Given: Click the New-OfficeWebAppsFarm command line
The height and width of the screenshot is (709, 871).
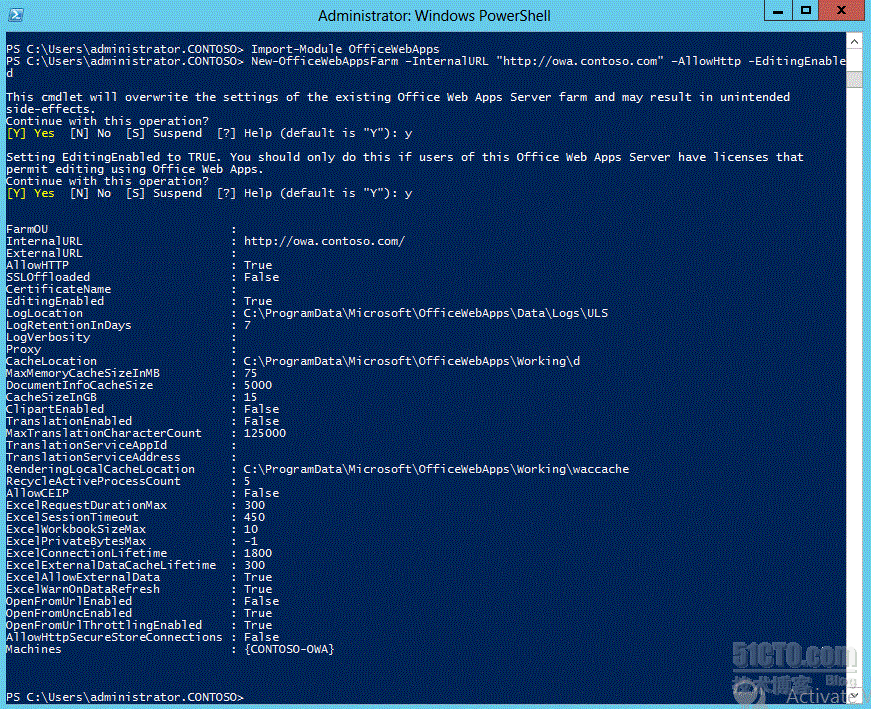Looking at the screenshot, I should [426, 67].
